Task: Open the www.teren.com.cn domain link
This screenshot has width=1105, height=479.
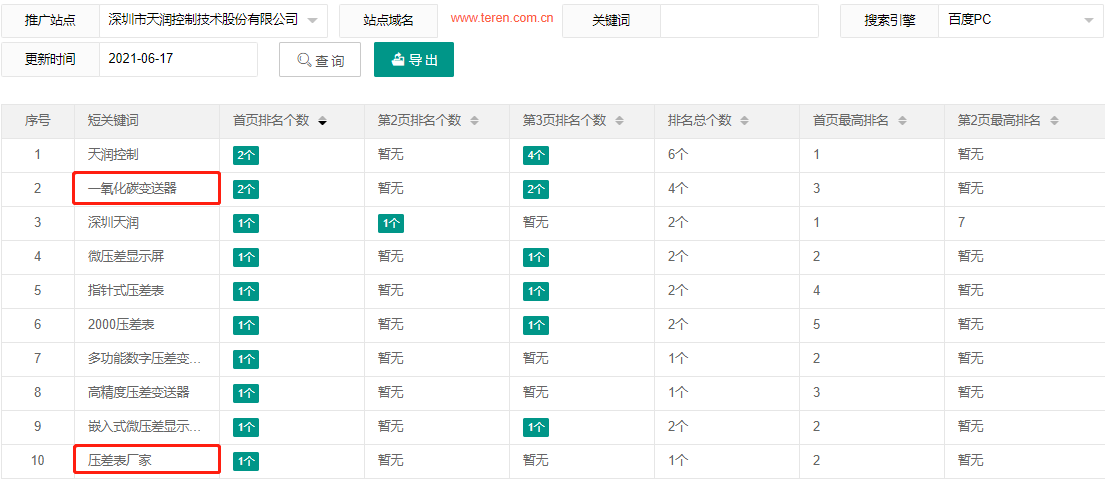Action: pyautogui.click(x=502, y=19)
